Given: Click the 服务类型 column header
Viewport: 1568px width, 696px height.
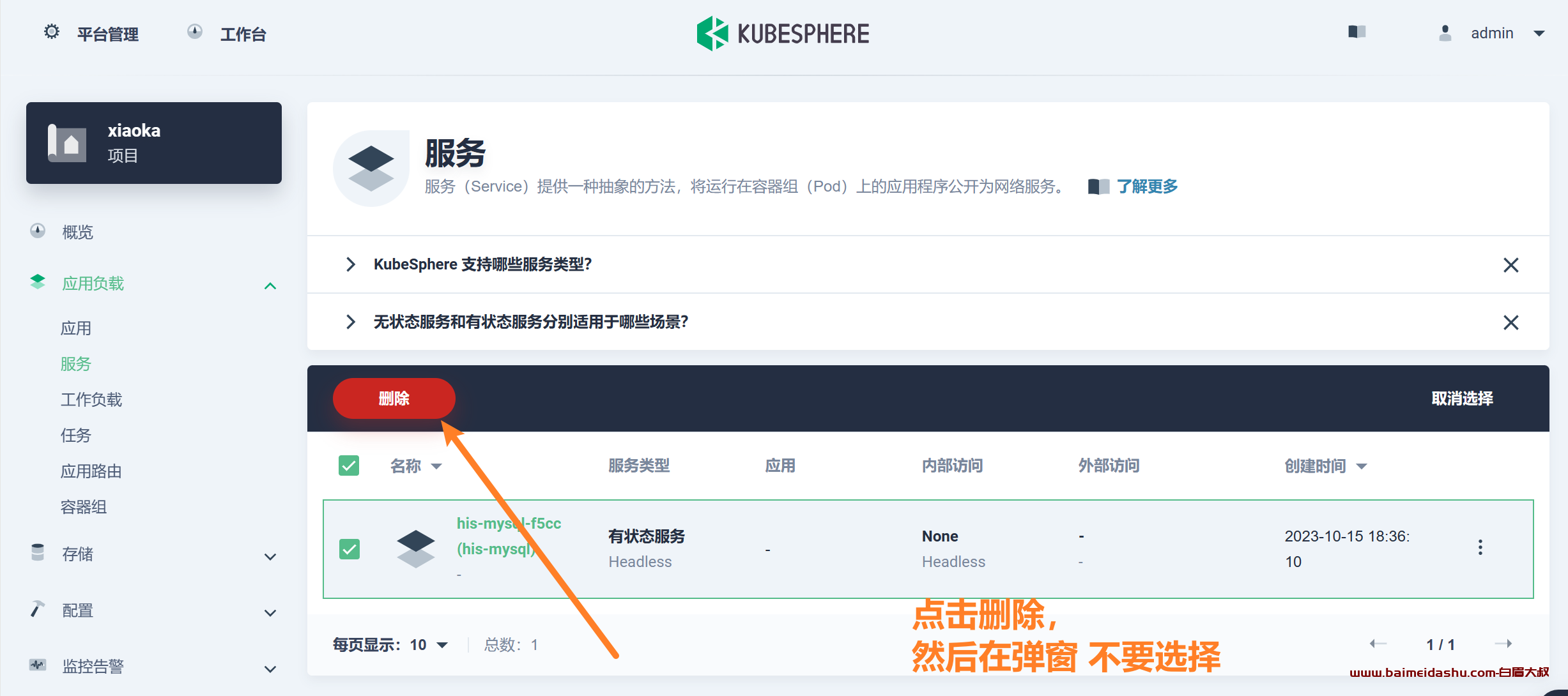Looking at the screenshot, I should tap(639, 465).
